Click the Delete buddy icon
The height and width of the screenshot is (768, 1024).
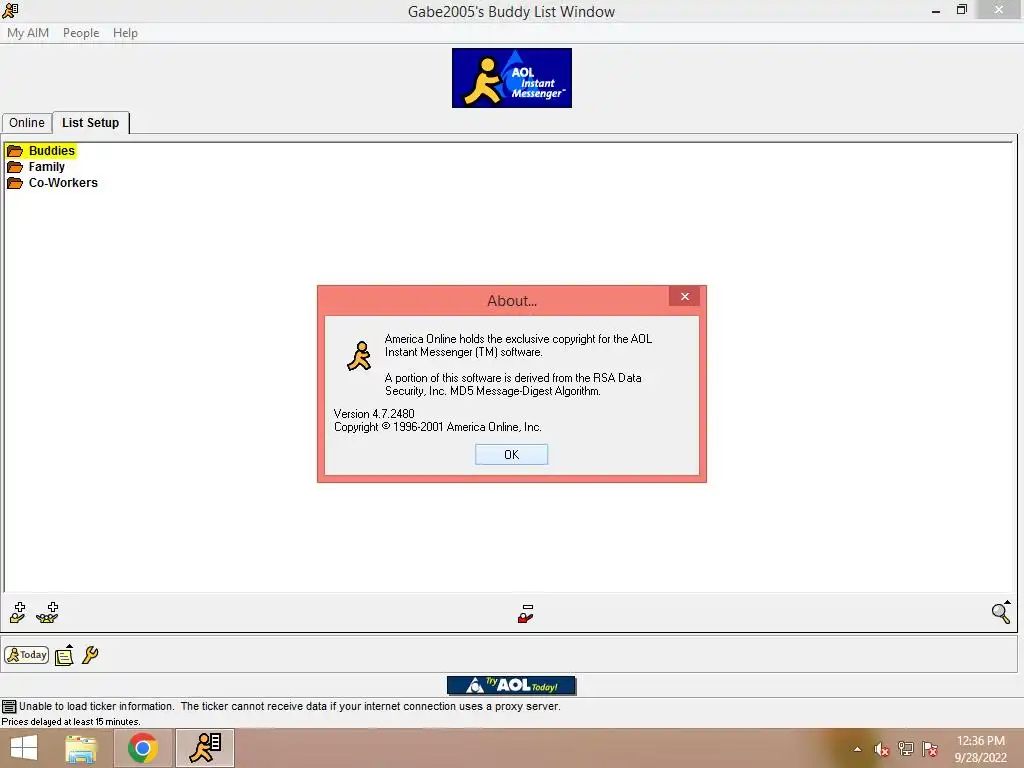pyautogui.click(x=526, y=614)
